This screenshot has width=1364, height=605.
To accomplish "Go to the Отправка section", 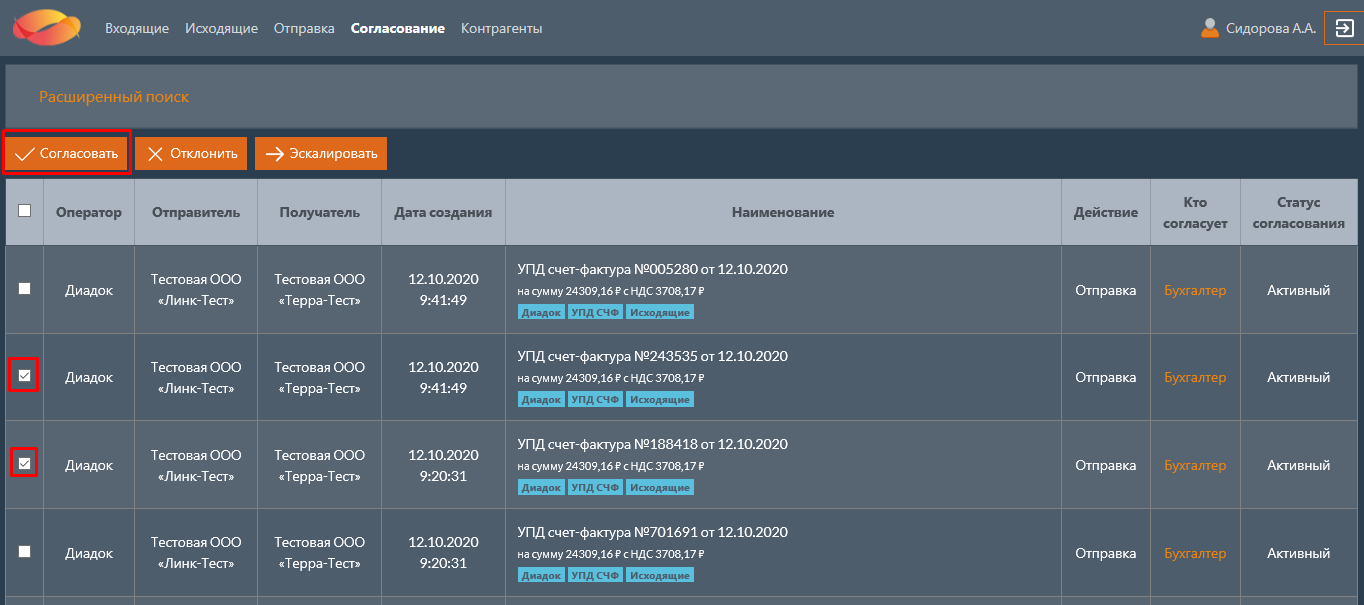I will coord(304,28).
